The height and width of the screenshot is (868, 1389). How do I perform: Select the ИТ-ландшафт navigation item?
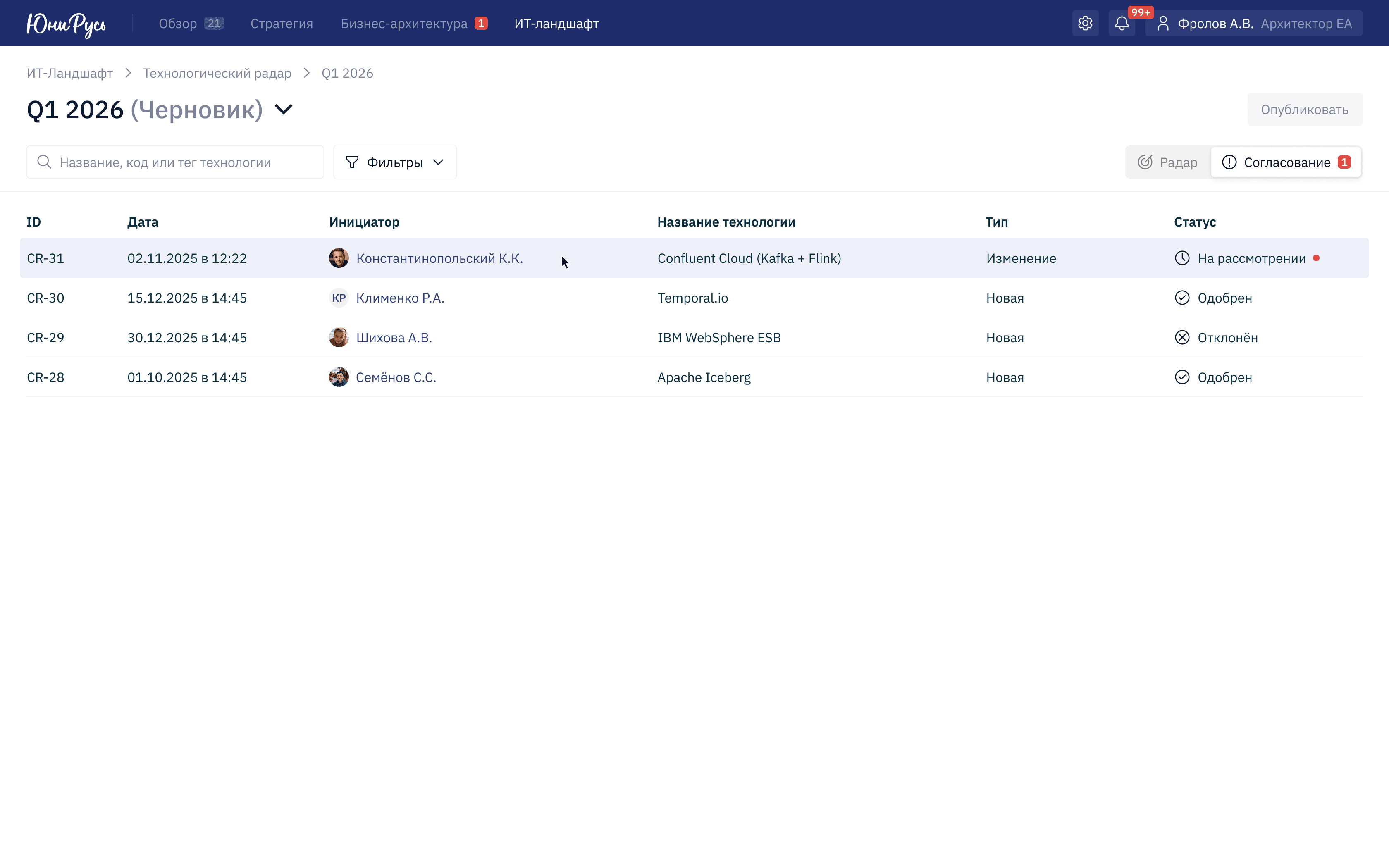pyautogui.click(x=556, y=24)
